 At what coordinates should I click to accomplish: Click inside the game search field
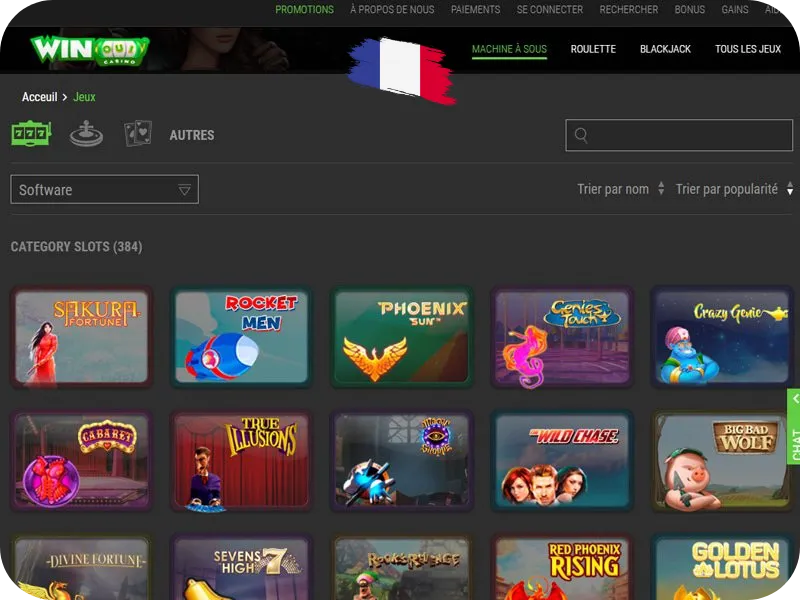(x=679, y=135)
